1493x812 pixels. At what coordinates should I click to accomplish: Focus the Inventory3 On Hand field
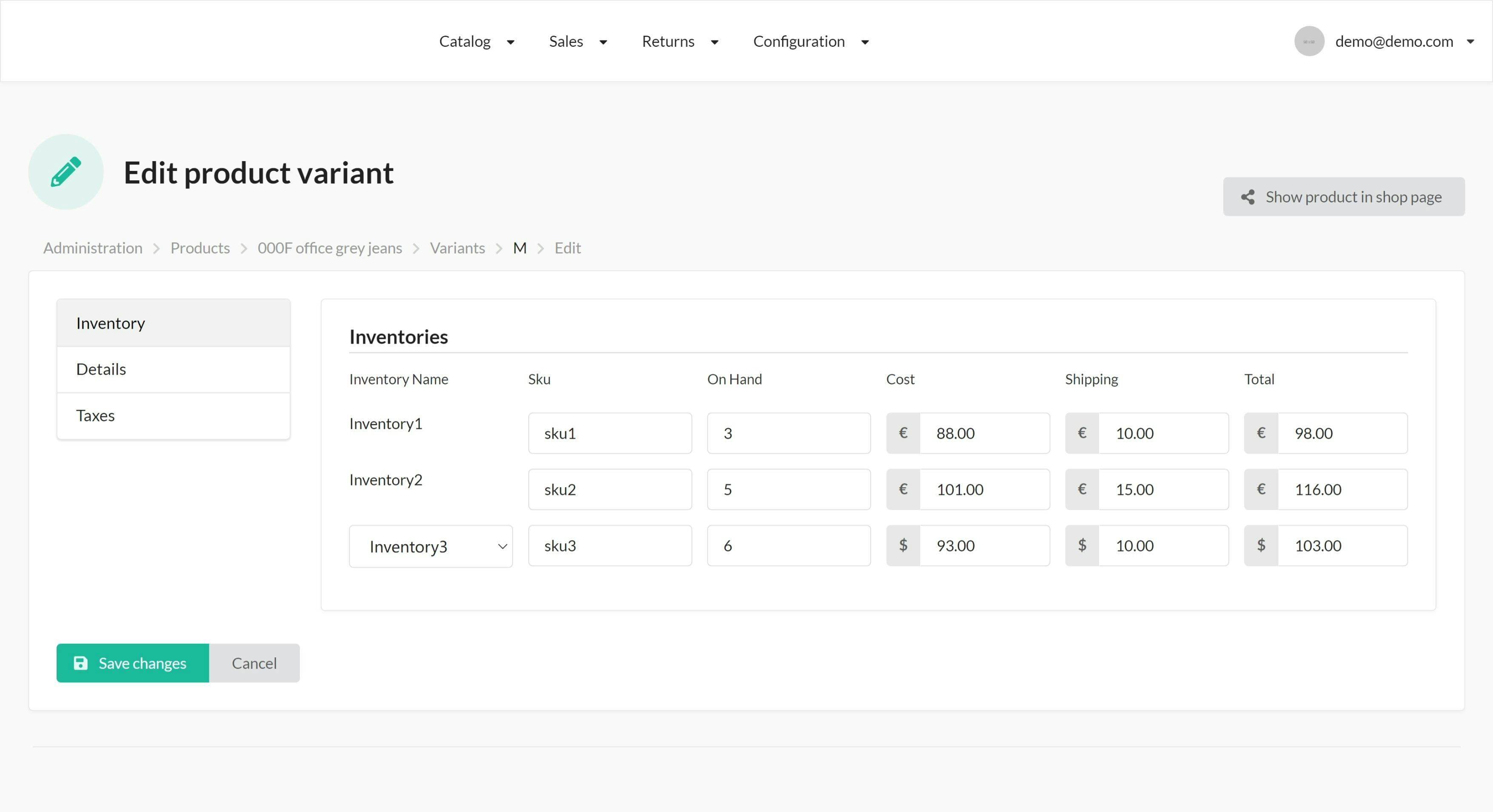click(789, 545)
